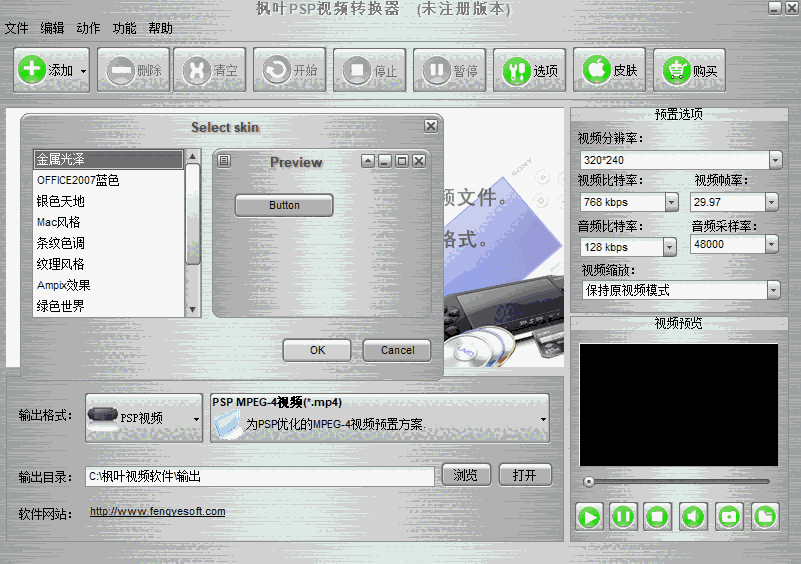Click the 输出目录 path input field
The image size is (801, 564).
(260, 477)
